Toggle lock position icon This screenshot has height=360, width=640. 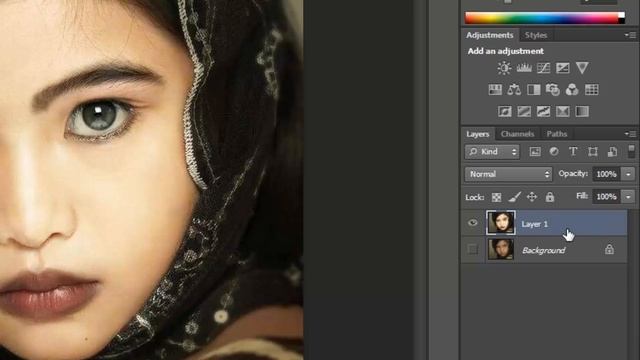(532, 197)
